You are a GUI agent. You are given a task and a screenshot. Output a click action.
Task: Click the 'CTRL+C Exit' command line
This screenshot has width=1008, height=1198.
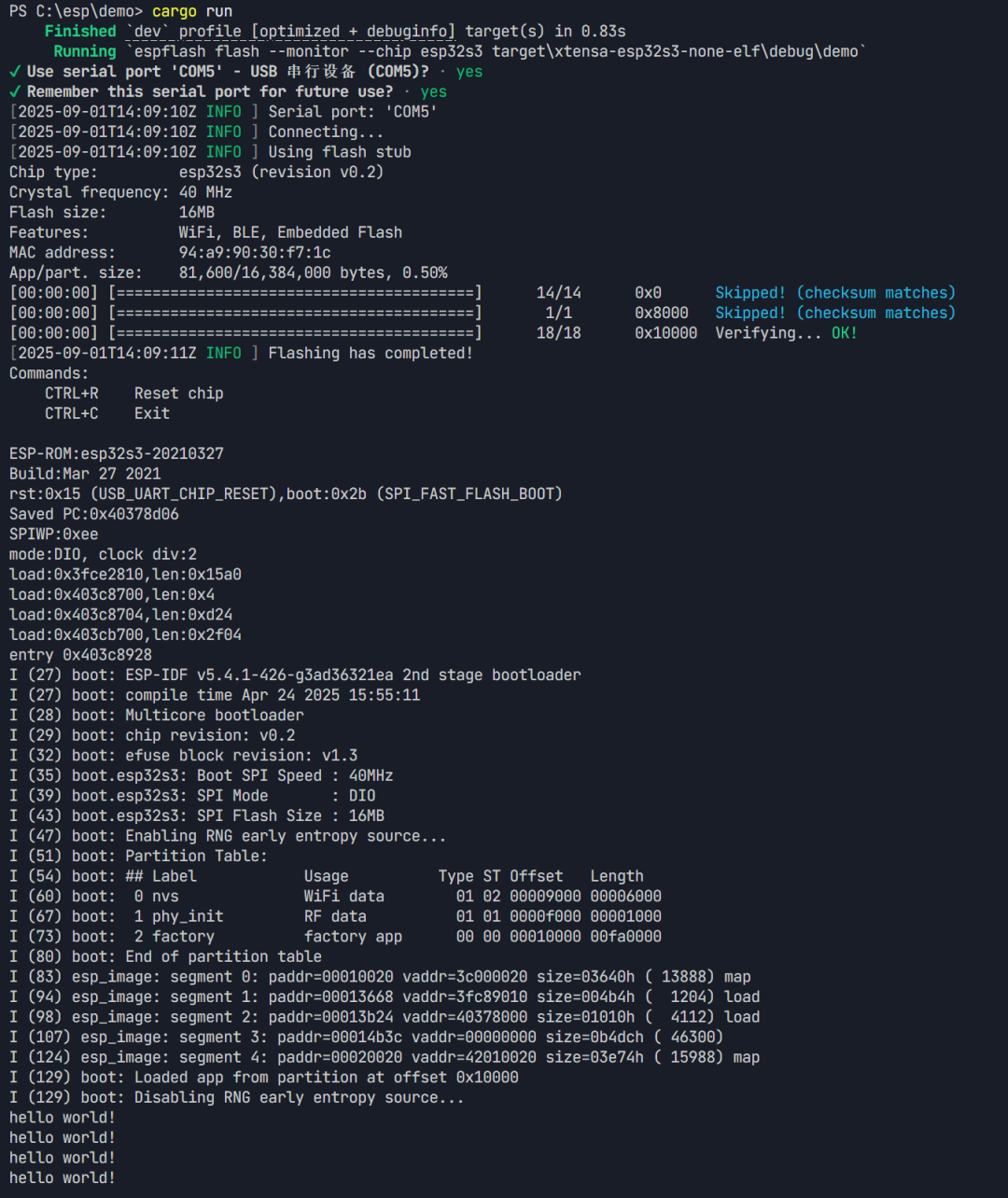(x=107, y=413)
